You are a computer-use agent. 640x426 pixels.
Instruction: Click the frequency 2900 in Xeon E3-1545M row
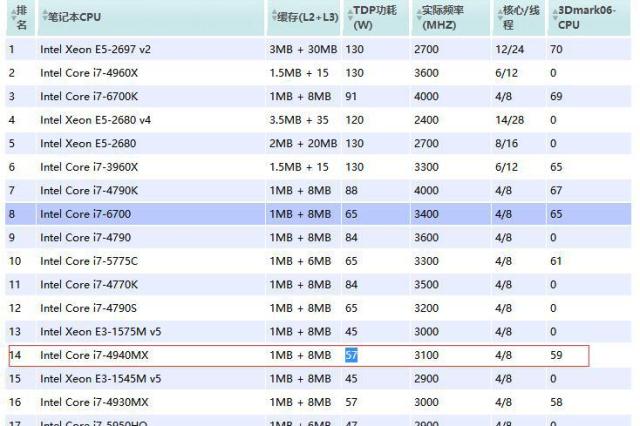[427, 379]
